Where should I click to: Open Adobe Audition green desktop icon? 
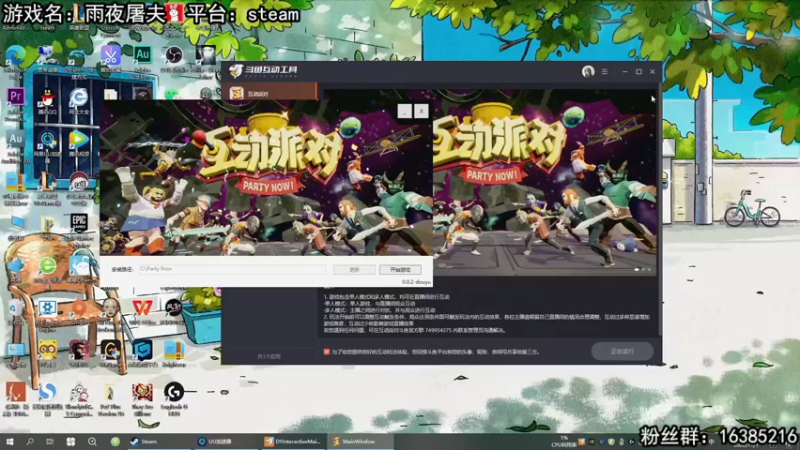pyautogui.click(x=142, y=55)
